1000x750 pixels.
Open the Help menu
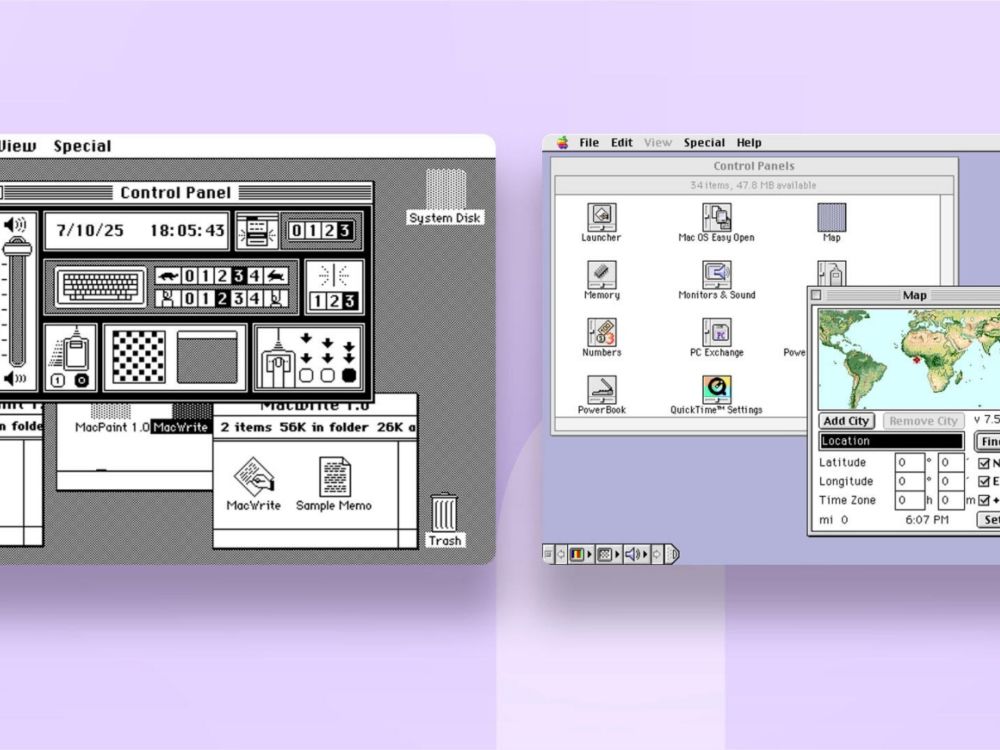tap(749, 143)
